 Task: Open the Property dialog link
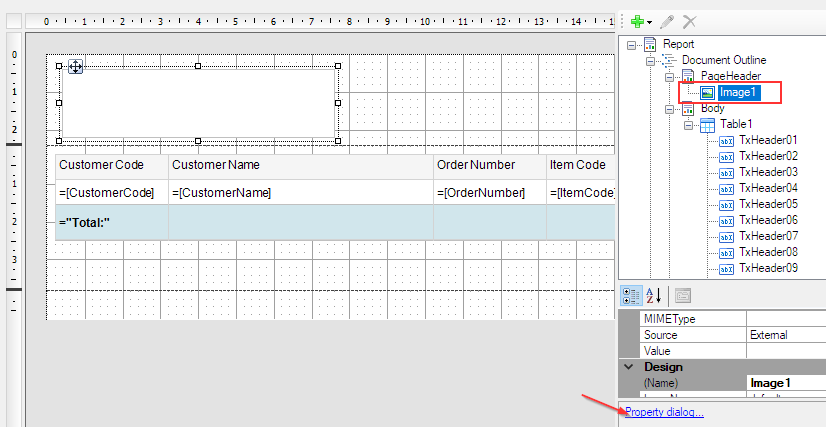664,412
